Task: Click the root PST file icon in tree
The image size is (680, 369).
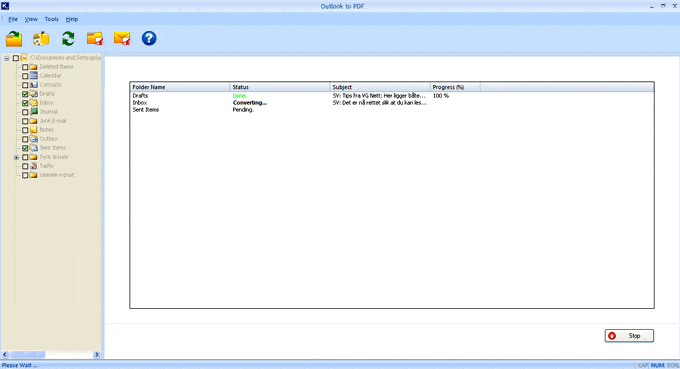Action: pyautogui.click(x=24, y=58)
